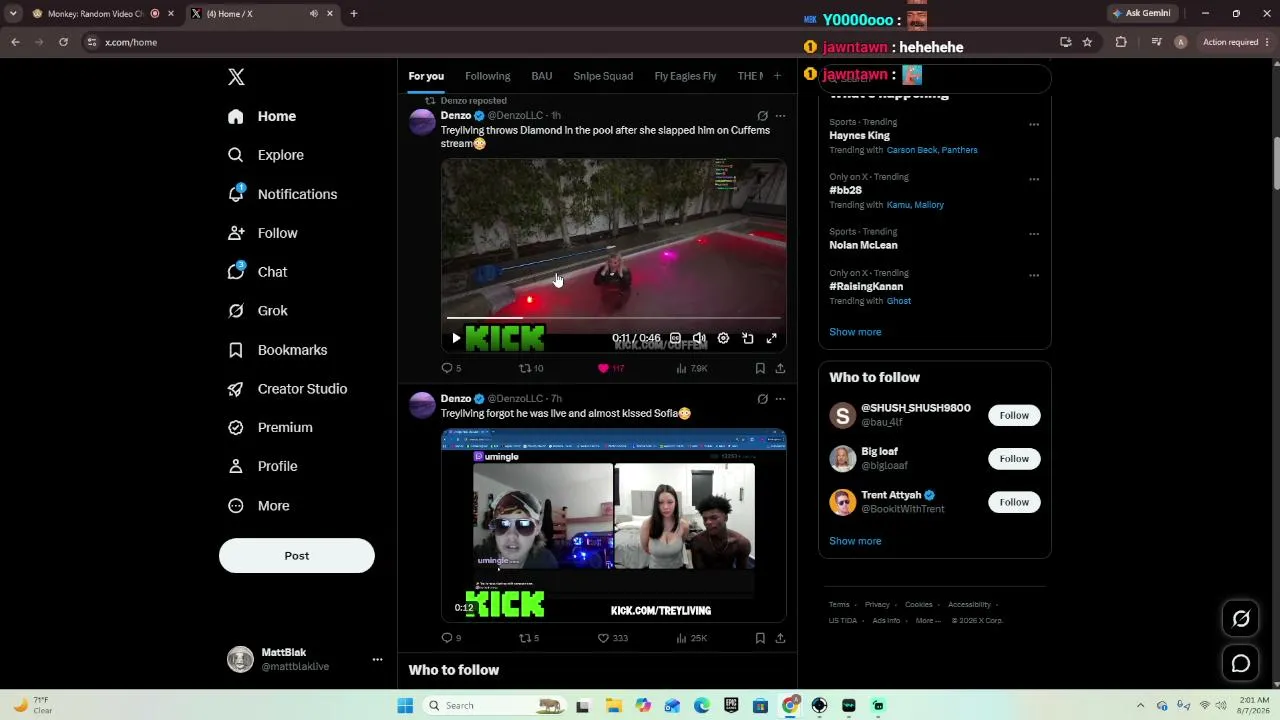
Task: Open the Premium page
Action: tap(270, 427)
